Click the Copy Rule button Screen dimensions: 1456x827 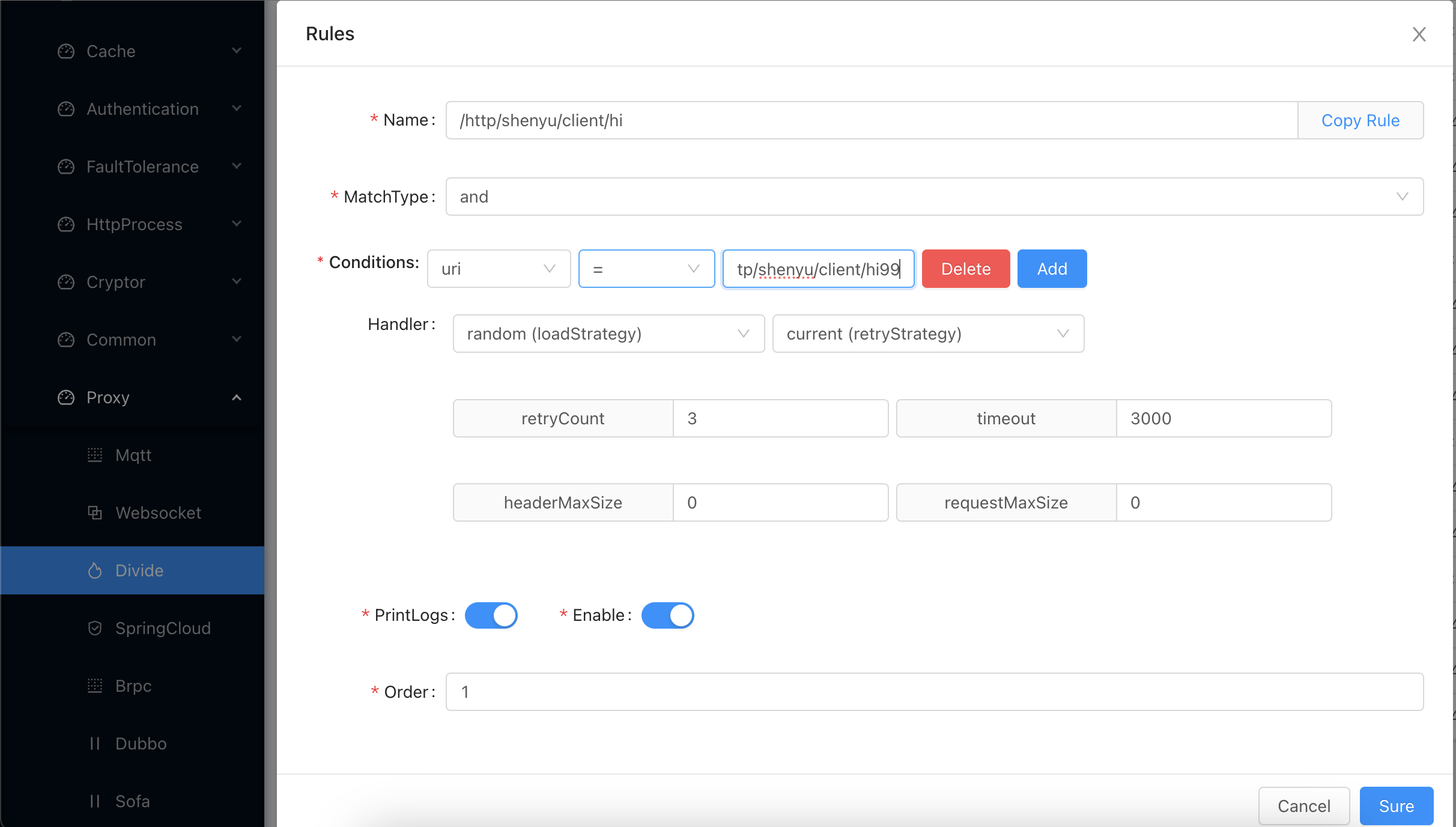point(1360,120)
